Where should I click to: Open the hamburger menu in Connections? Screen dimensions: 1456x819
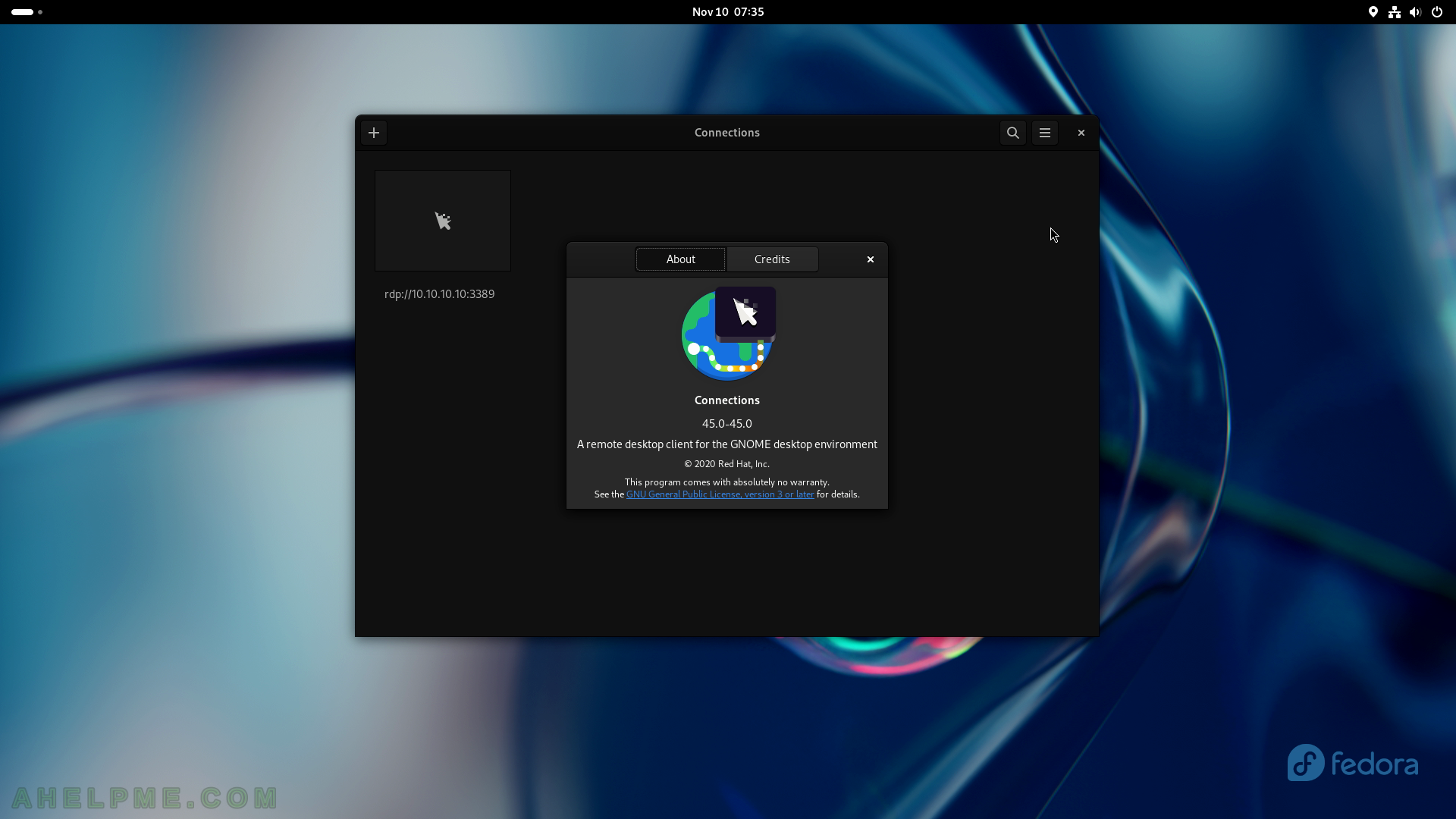(1044, 133)
